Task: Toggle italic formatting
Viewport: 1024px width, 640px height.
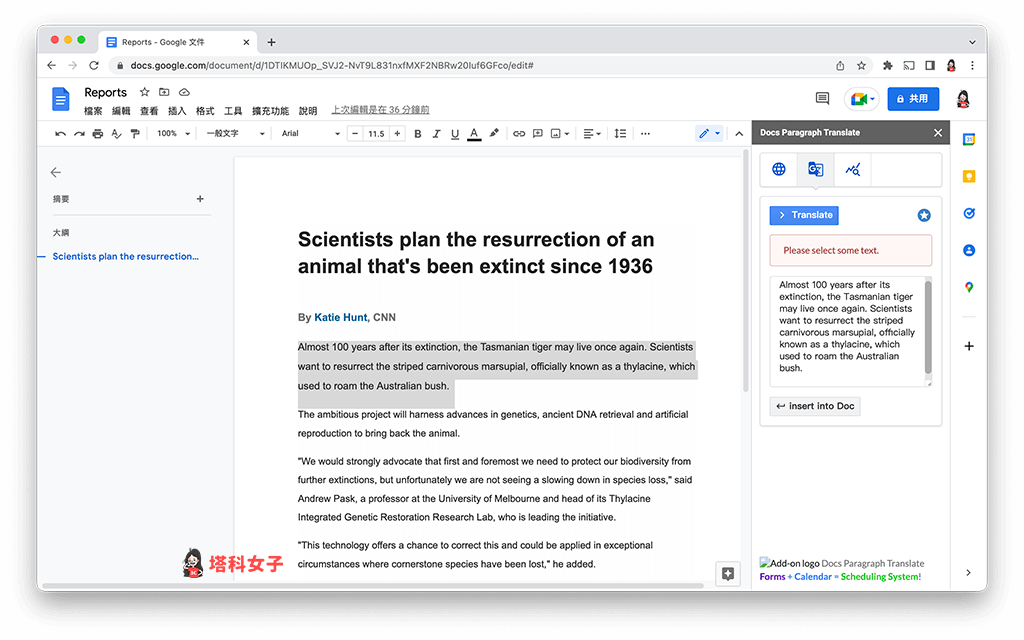Action: pos(436,134)
